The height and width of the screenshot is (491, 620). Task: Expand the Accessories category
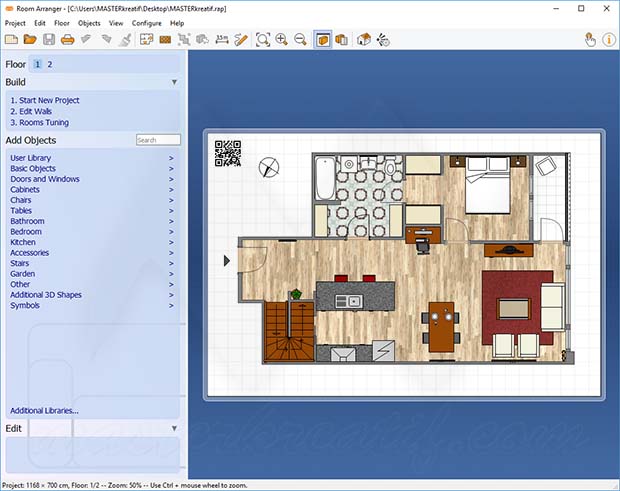click(x=92, y=253)
